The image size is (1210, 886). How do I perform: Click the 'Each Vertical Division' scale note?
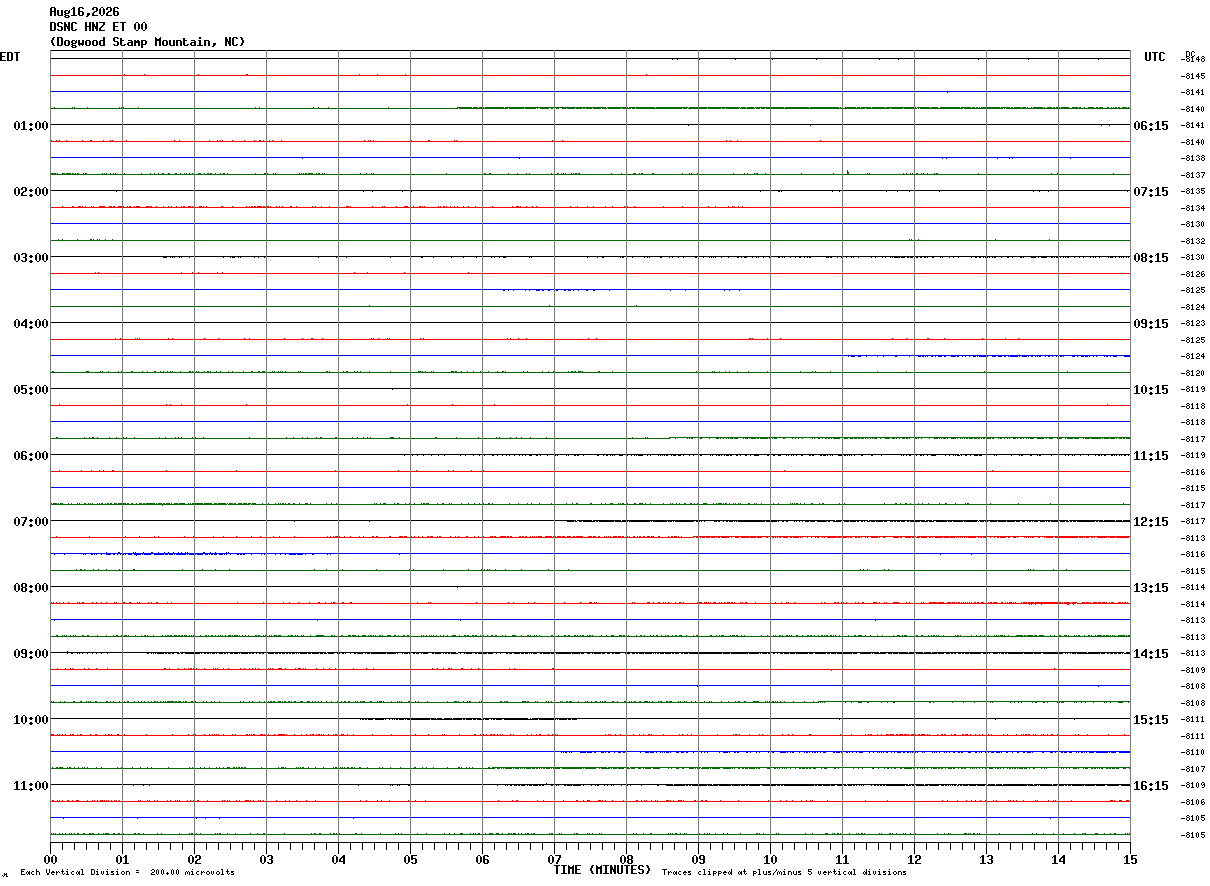[127, 873]
